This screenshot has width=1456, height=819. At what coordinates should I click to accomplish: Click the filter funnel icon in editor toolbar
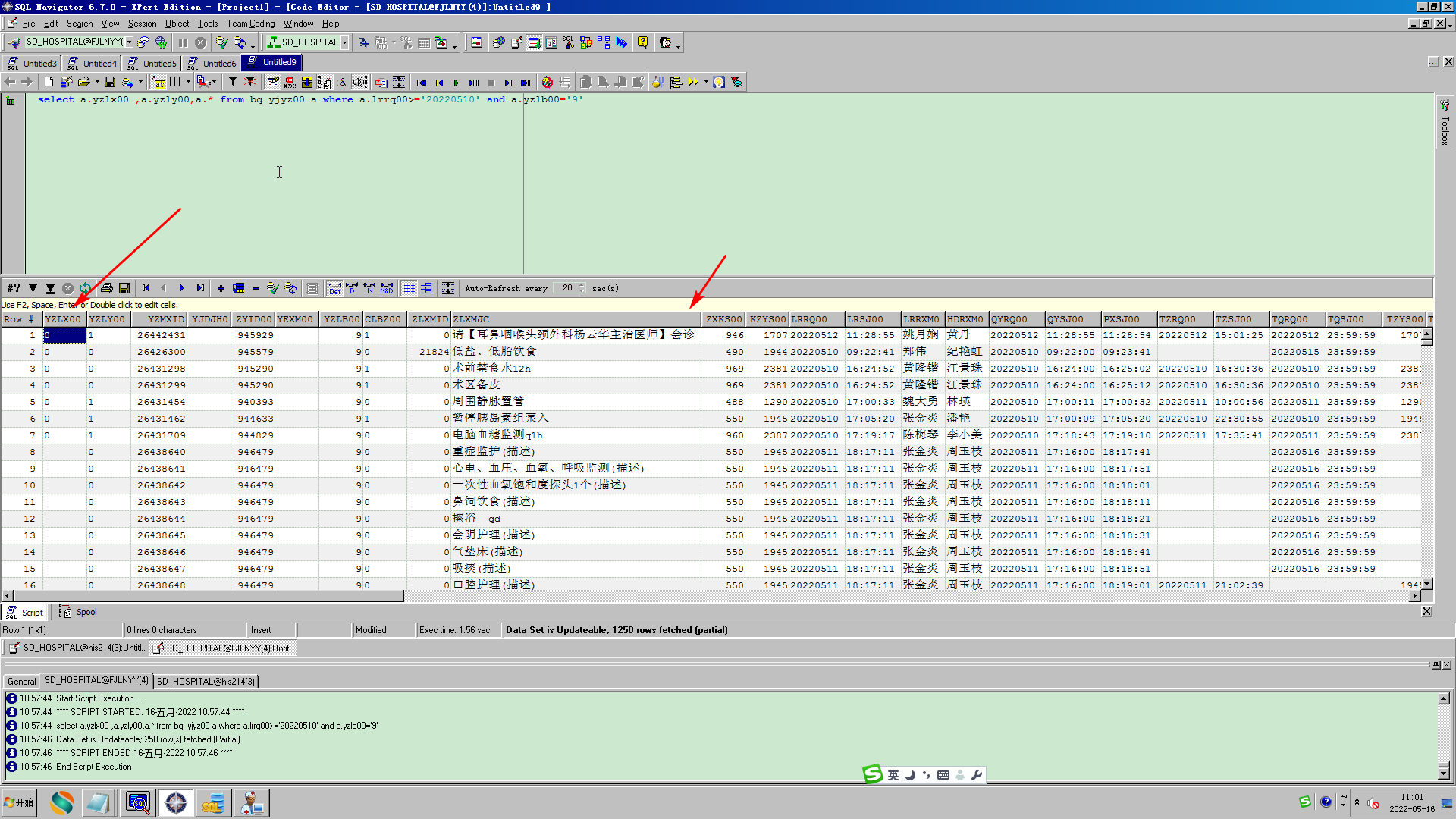233,82
